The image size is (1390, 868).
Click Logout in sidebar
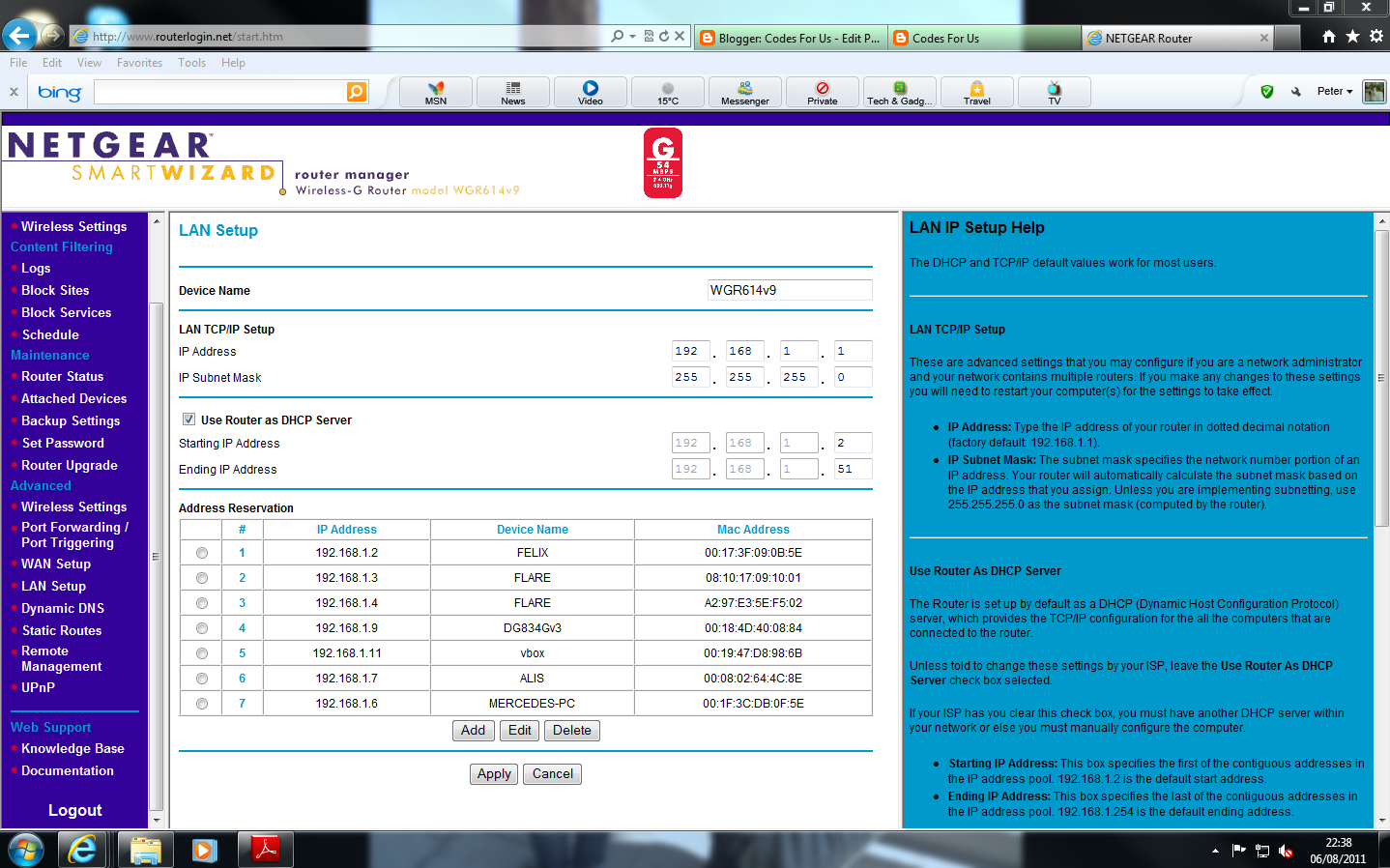[74, 810]
